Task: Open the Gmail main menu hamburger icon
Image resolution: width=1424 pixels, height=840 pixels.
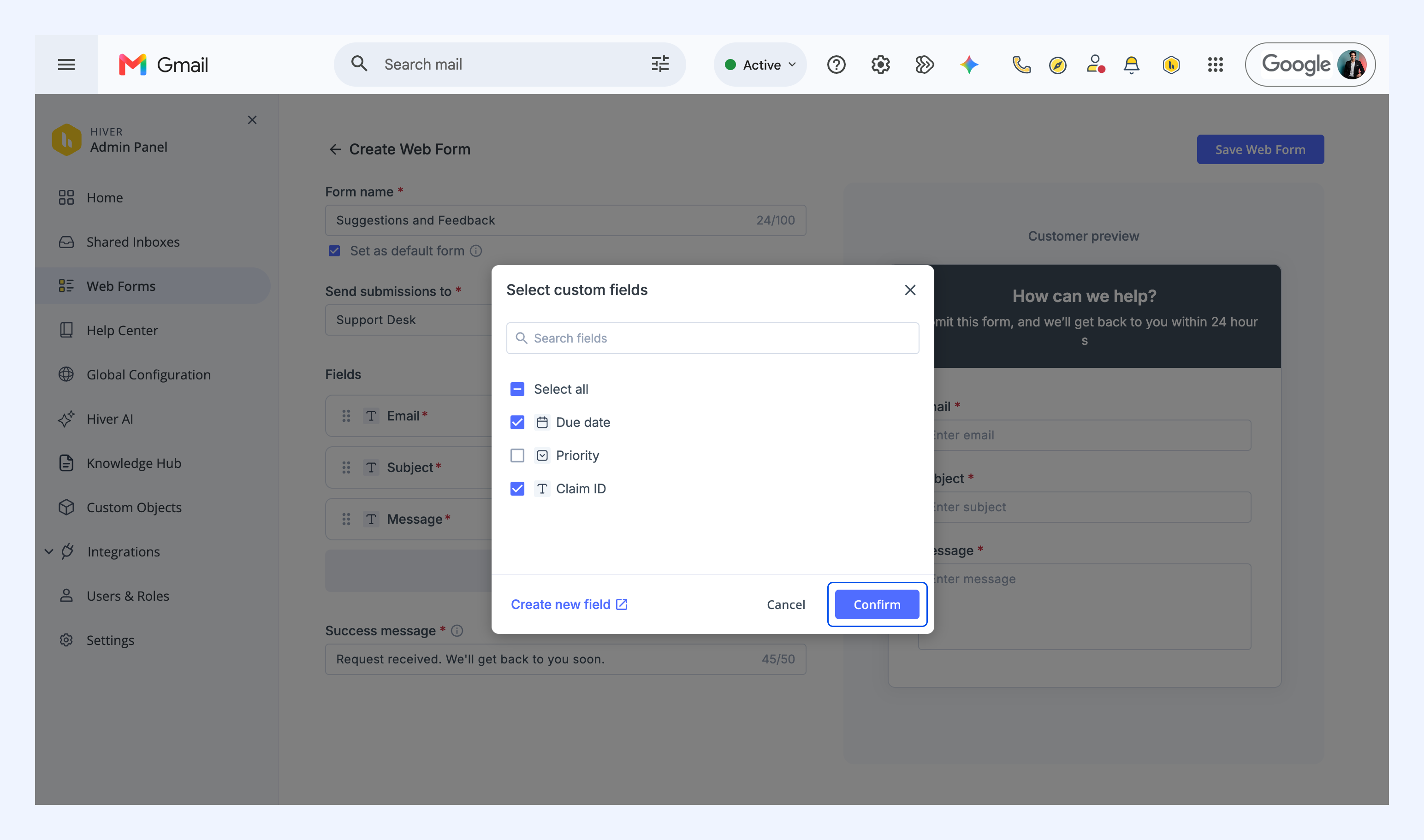Action: tap(66, 65)
